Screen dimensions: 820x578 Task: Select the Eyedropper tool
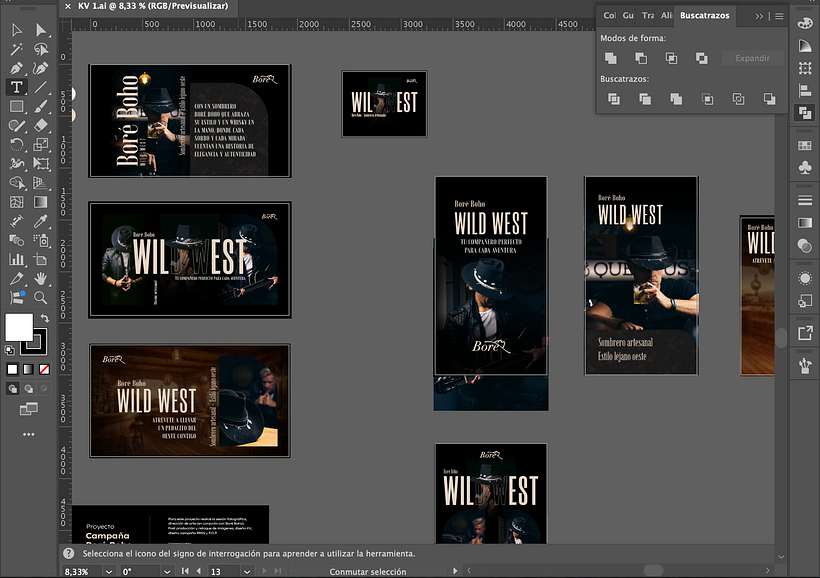click(x=41, y=221)
